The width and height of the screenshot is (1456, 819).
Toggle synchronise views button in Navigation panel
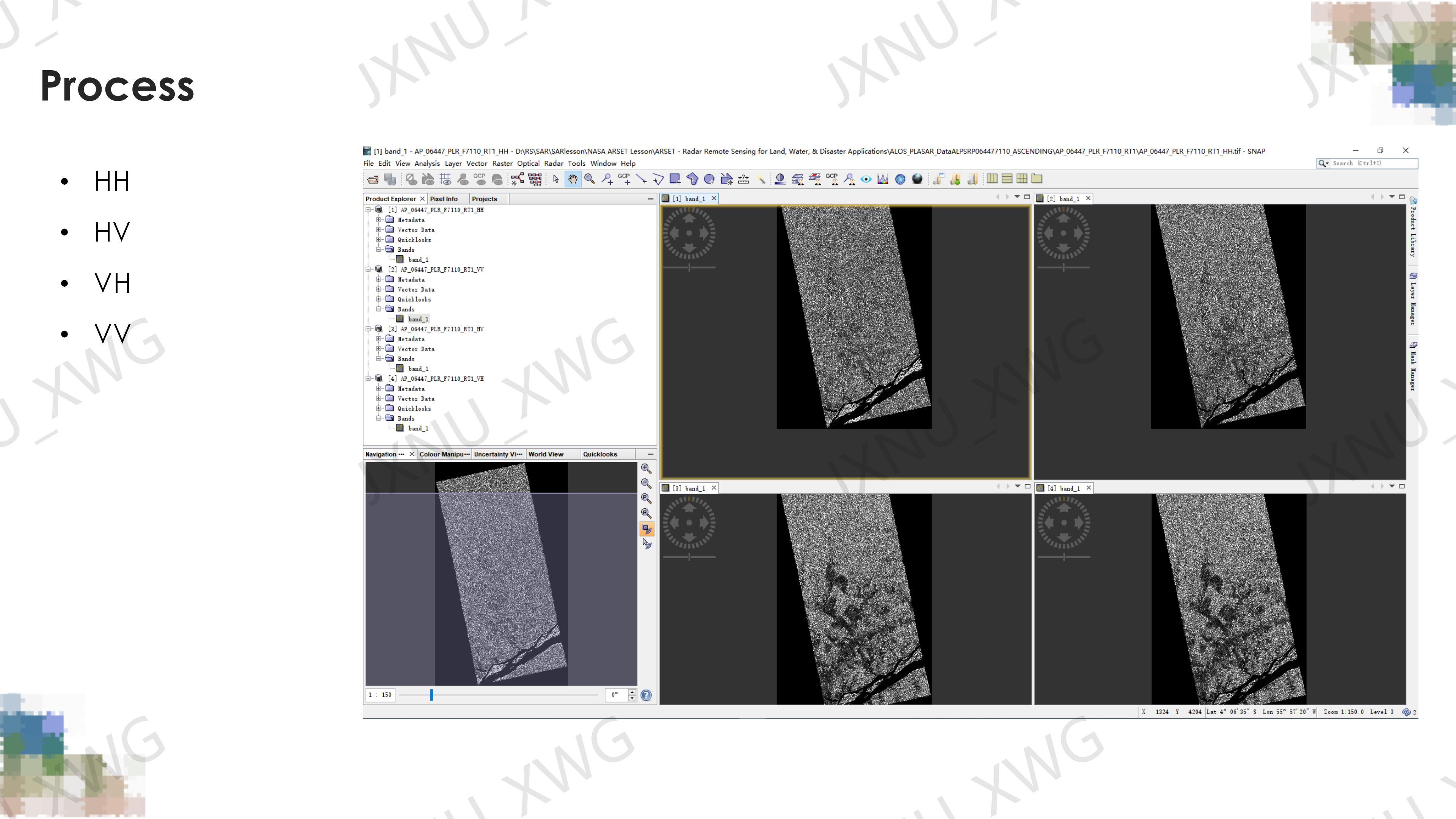646,529
